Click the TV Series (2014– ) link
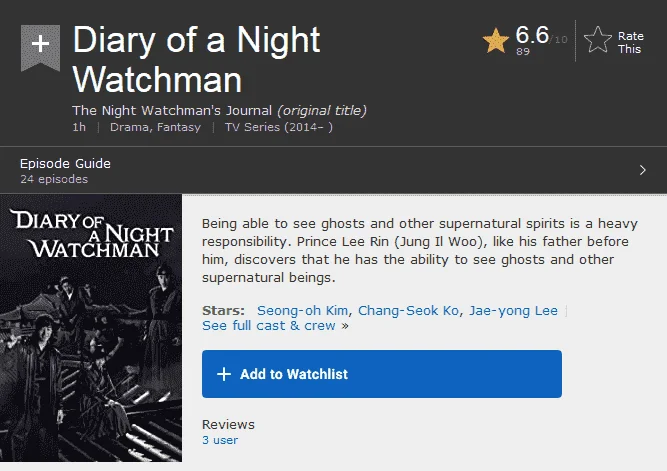This screenshot has width=667, height=471. pyautogui.click(x=279, y=127)
